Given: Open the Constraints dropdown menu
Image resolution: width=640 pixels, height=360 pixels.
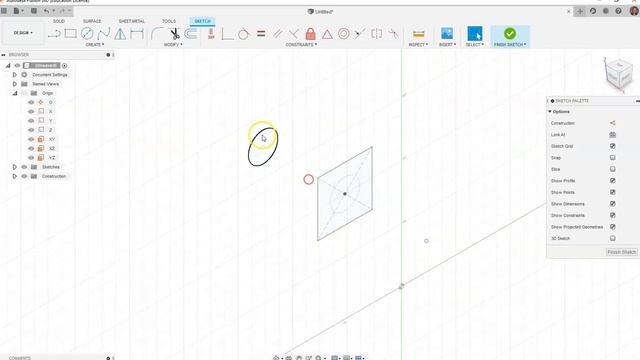Looking at the screenshot, I should pyautogui.click(x=301, y=44).
